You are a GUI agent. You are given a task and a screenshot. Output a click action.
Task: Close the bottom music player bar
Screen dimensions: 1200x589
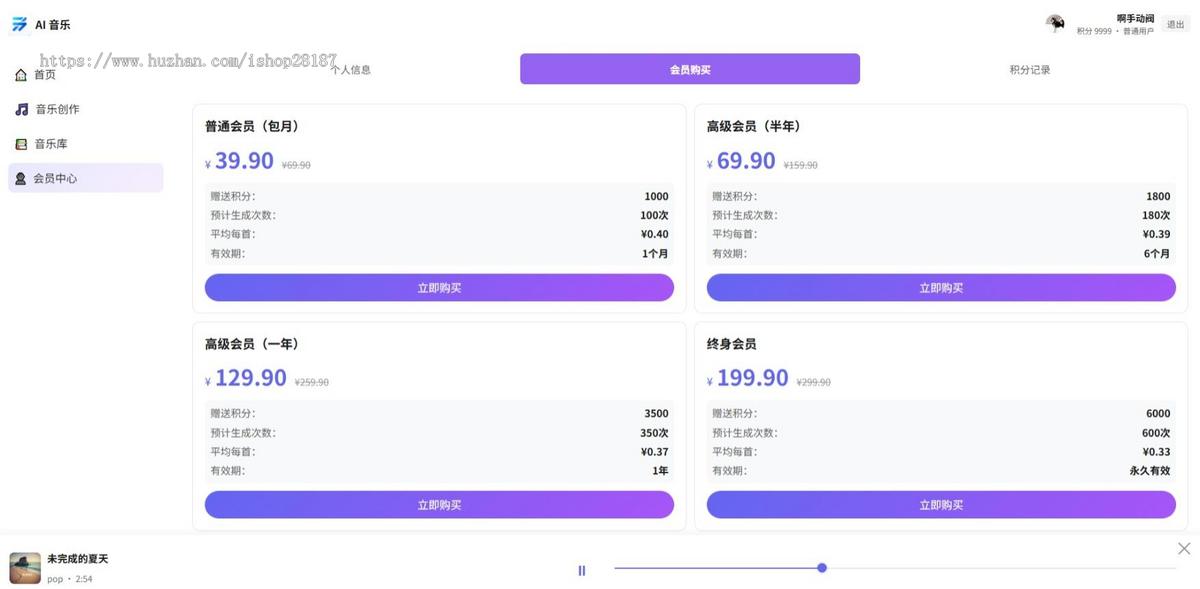[1184, 548]
